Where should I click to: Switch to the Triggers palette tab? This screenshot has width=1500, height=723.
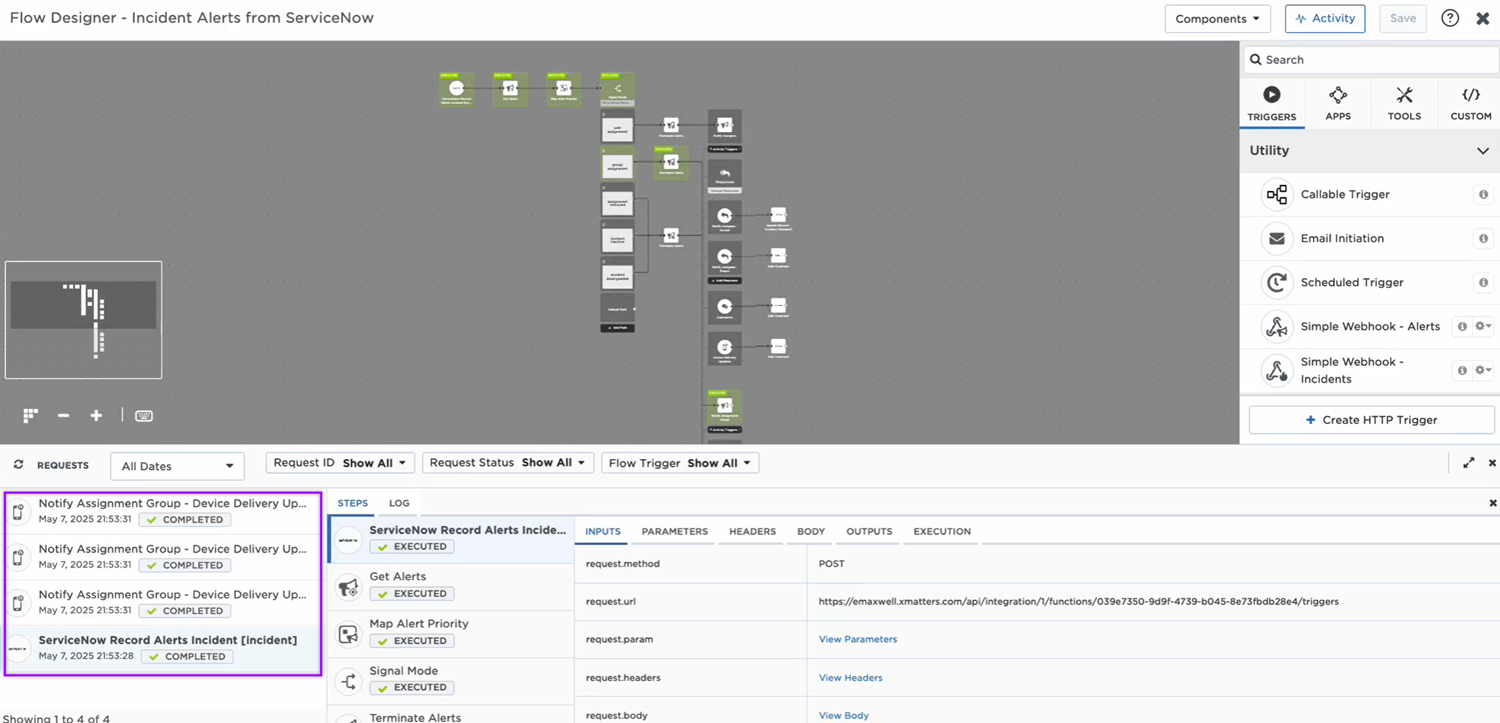point(1272,104)
